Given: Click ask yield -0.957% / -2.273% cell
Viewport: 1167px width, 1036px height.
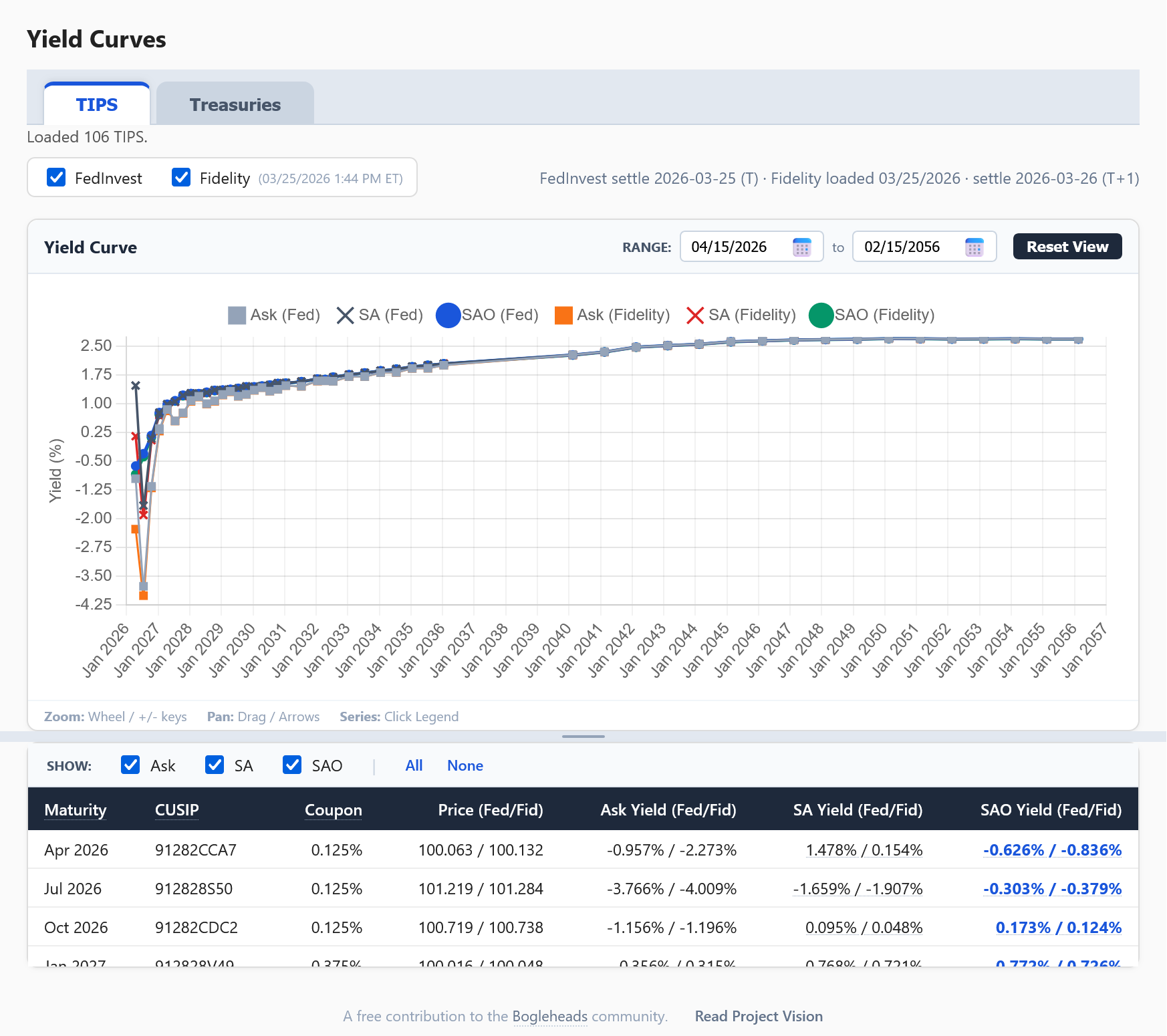Looking at the screenshot, I should coord(672,850).
